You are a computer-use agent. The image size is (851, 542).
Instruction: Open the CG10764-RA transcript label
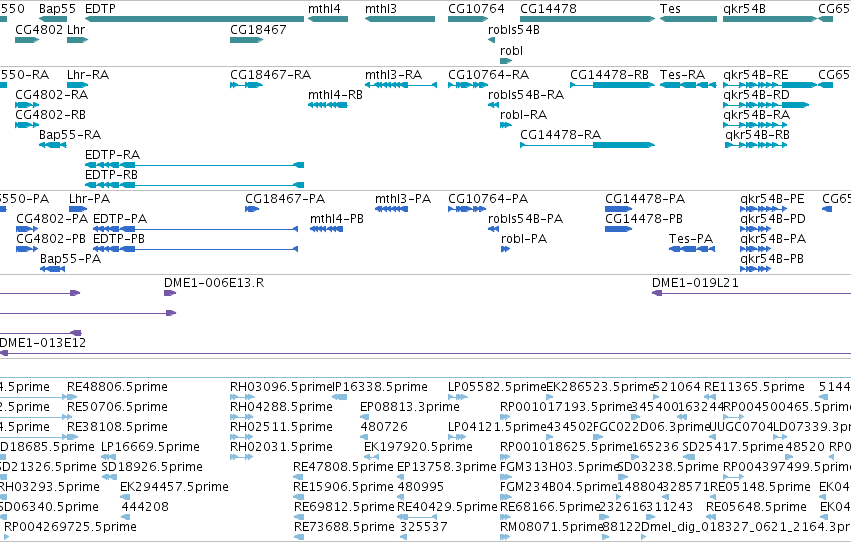click(488, 75)
